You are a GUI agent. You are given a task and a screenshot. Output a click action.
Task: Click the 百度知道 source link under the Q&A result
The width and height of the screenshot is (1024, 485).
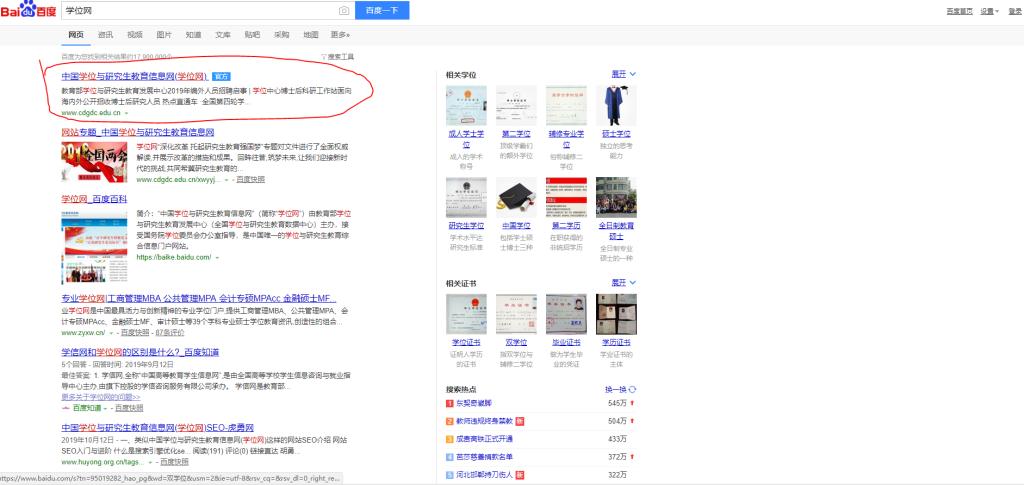point(82,408)
